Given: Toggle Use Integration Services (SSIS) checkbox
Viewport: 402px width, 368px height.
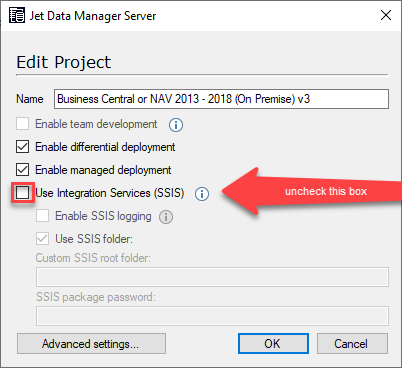Looking at the screenshot, I should coord(23,193).
